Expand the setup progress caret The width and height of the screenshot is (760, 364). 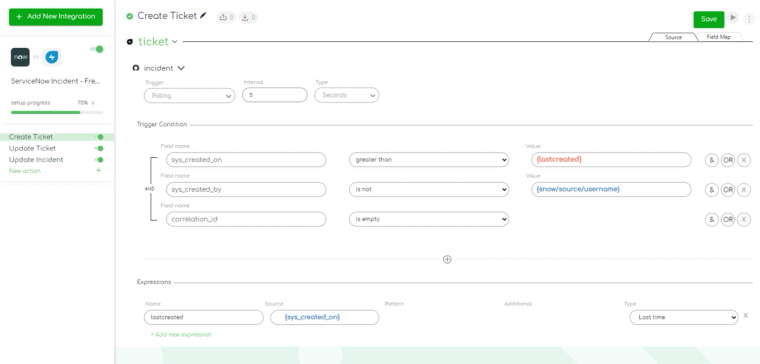(93, 103)
